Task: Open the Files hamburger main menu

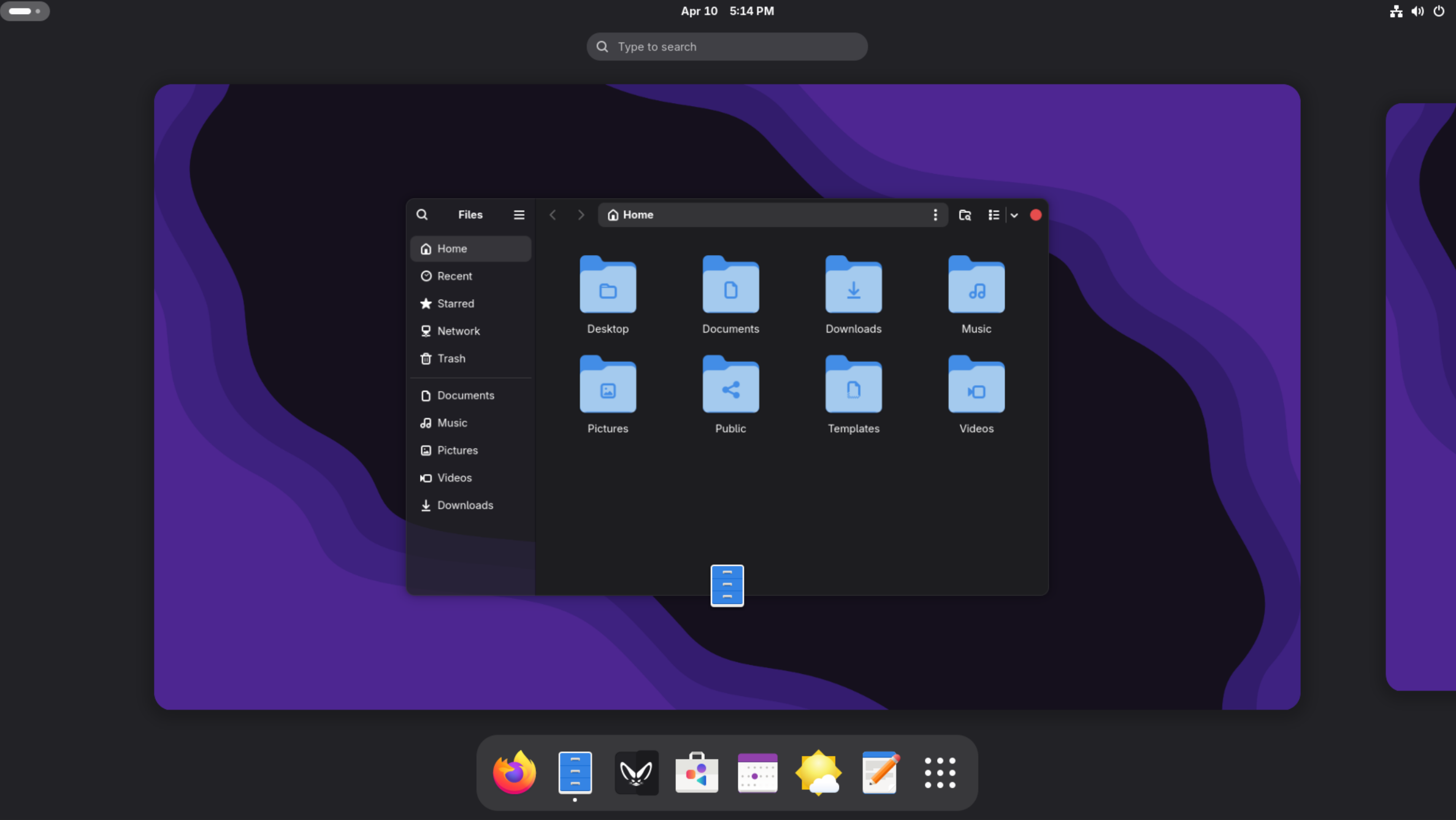Action: pos(519,215)
